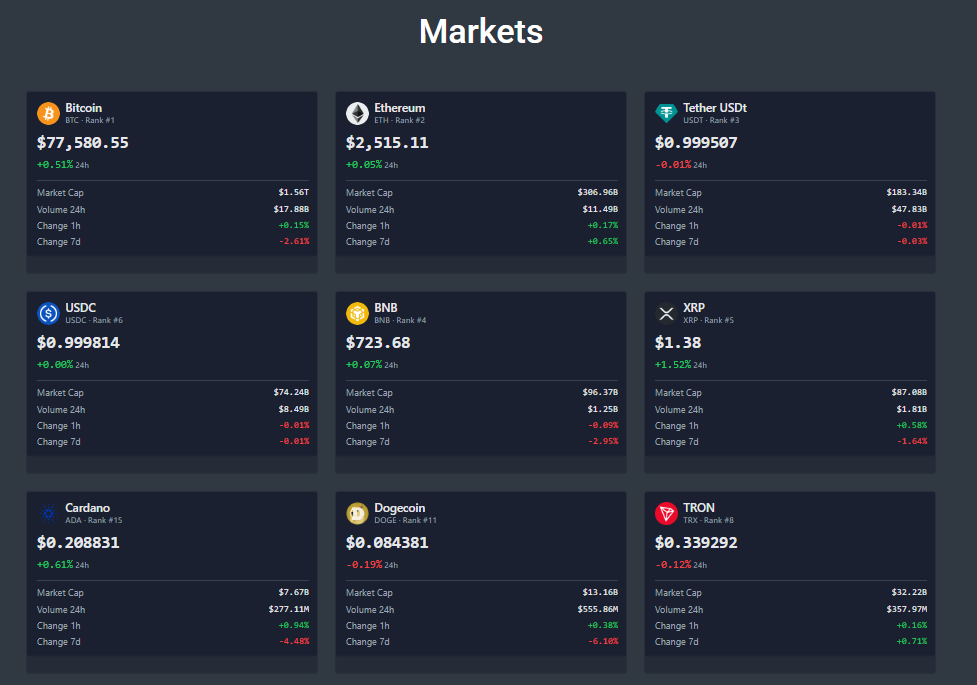
Task: Click Ethereum market cap $306.96B
Action: click(598, 193)
